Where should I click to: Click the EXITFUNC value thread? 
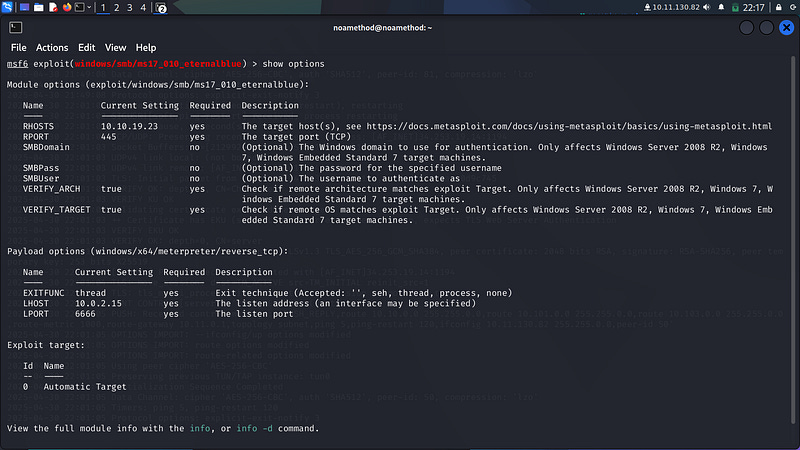[90, 293]
